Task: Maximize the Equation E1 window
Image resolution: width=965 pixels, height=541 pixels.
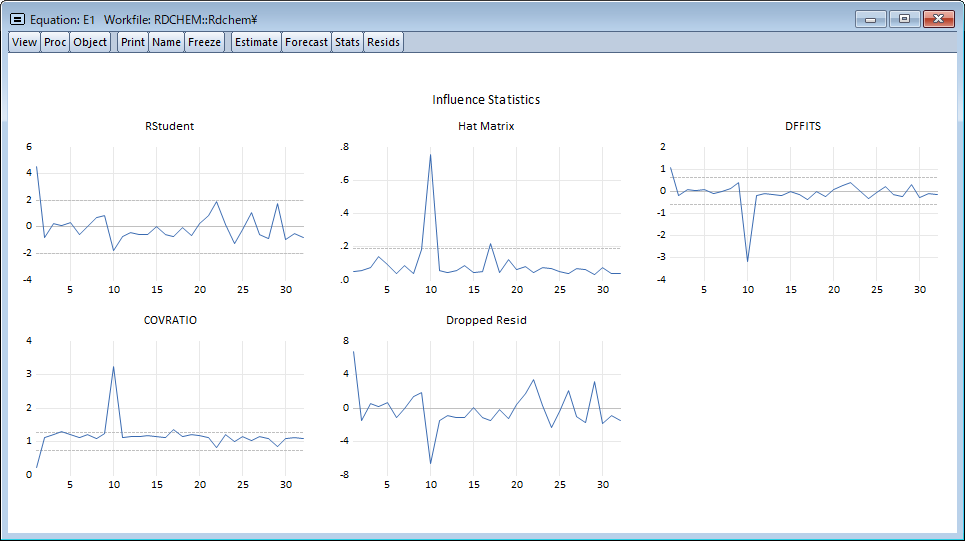Action: [904, 20]
